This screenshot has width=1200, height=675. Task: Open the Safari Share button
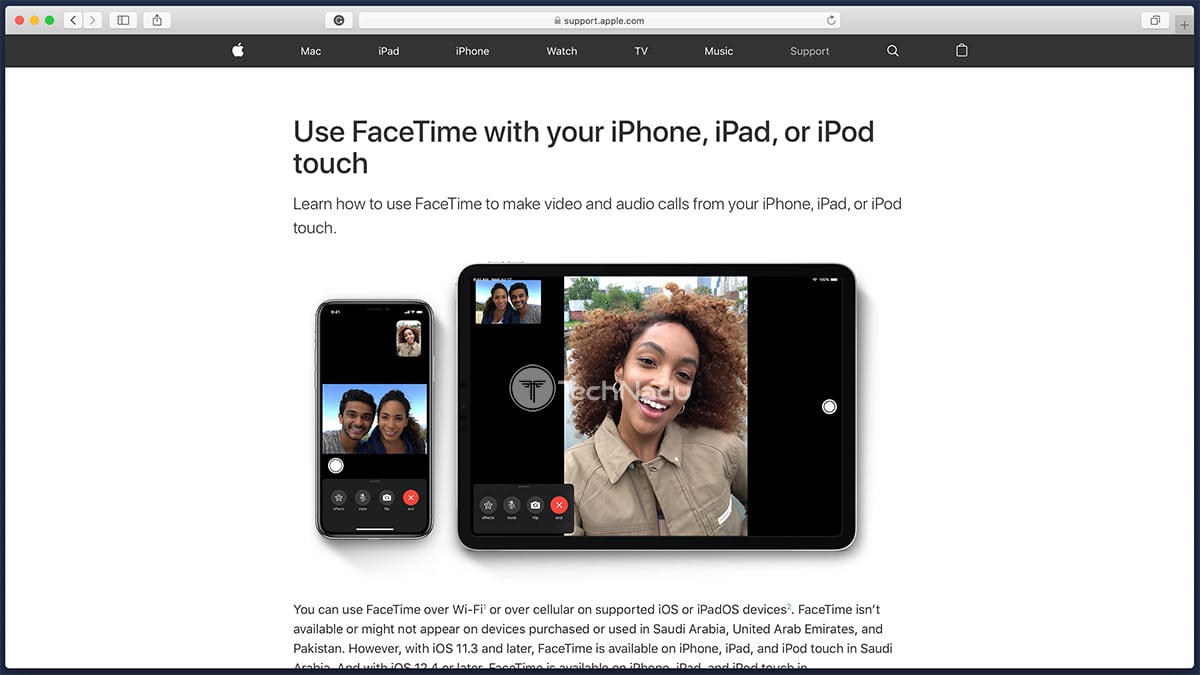click(x=157, y=20)
